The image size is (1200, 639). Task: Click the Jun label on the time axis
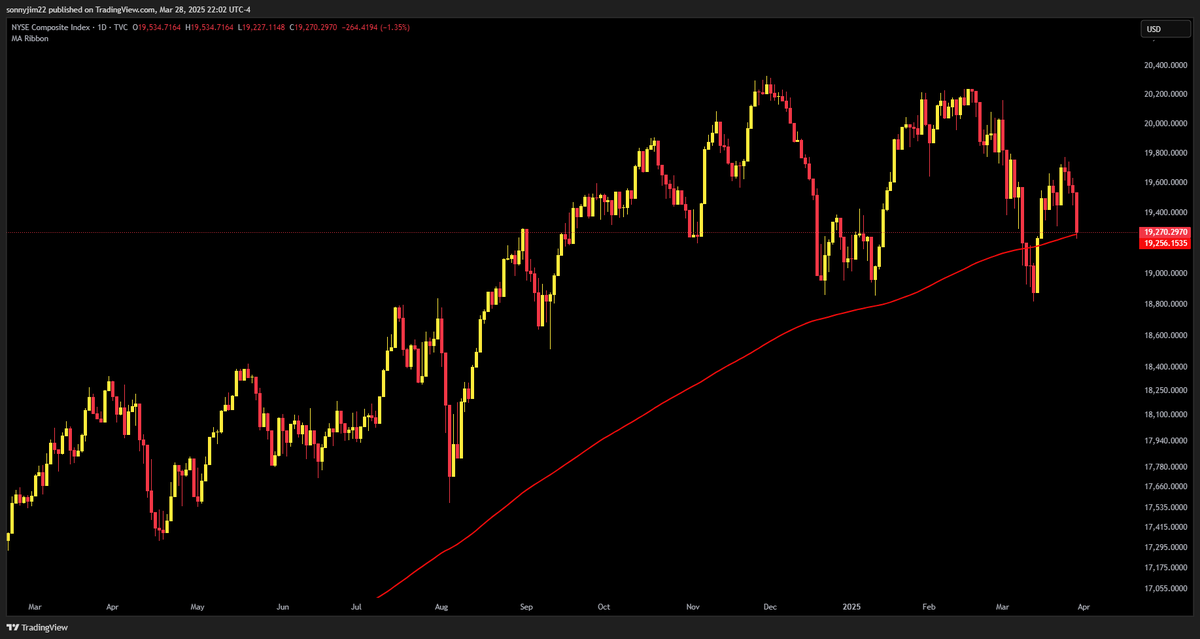282,607
